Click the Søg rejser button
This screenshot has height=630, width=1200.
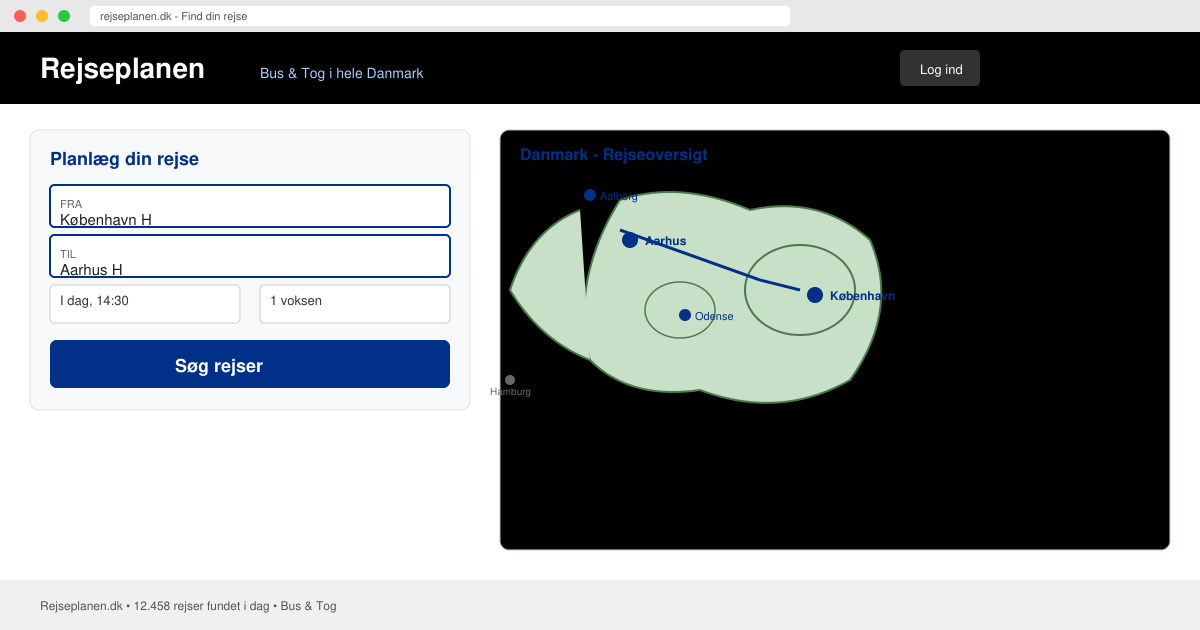[x=250, y=364]
